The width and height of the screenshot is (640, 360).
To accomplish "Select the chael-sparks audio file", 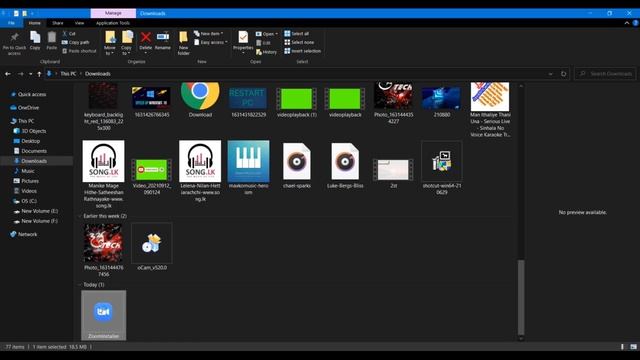I will tap(297, 165).
